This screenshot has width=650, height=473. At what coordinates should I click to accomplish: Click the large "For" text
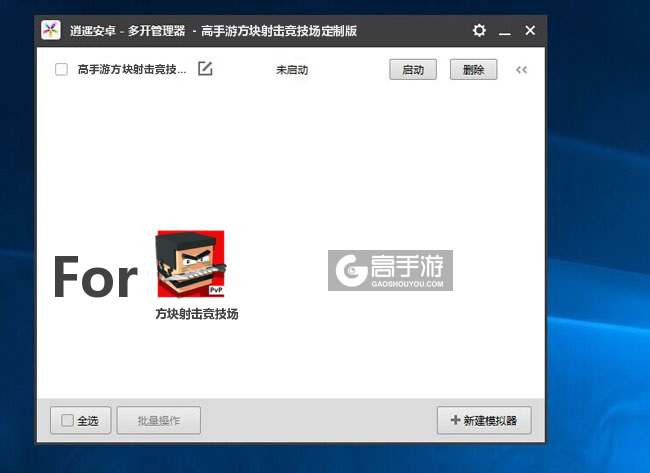coord(95,277)
